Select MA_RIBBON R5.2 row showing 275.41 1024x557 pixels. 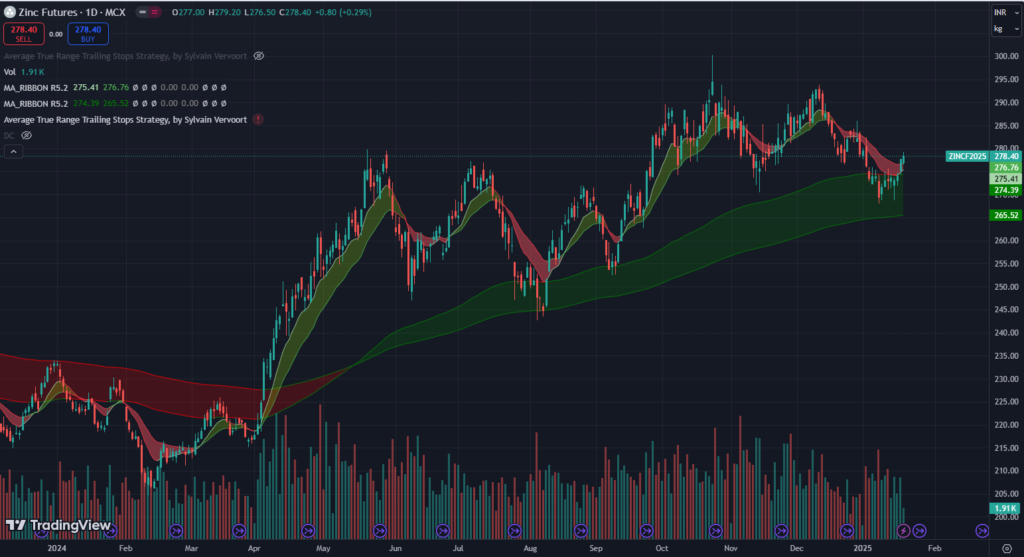click(115, 88)
